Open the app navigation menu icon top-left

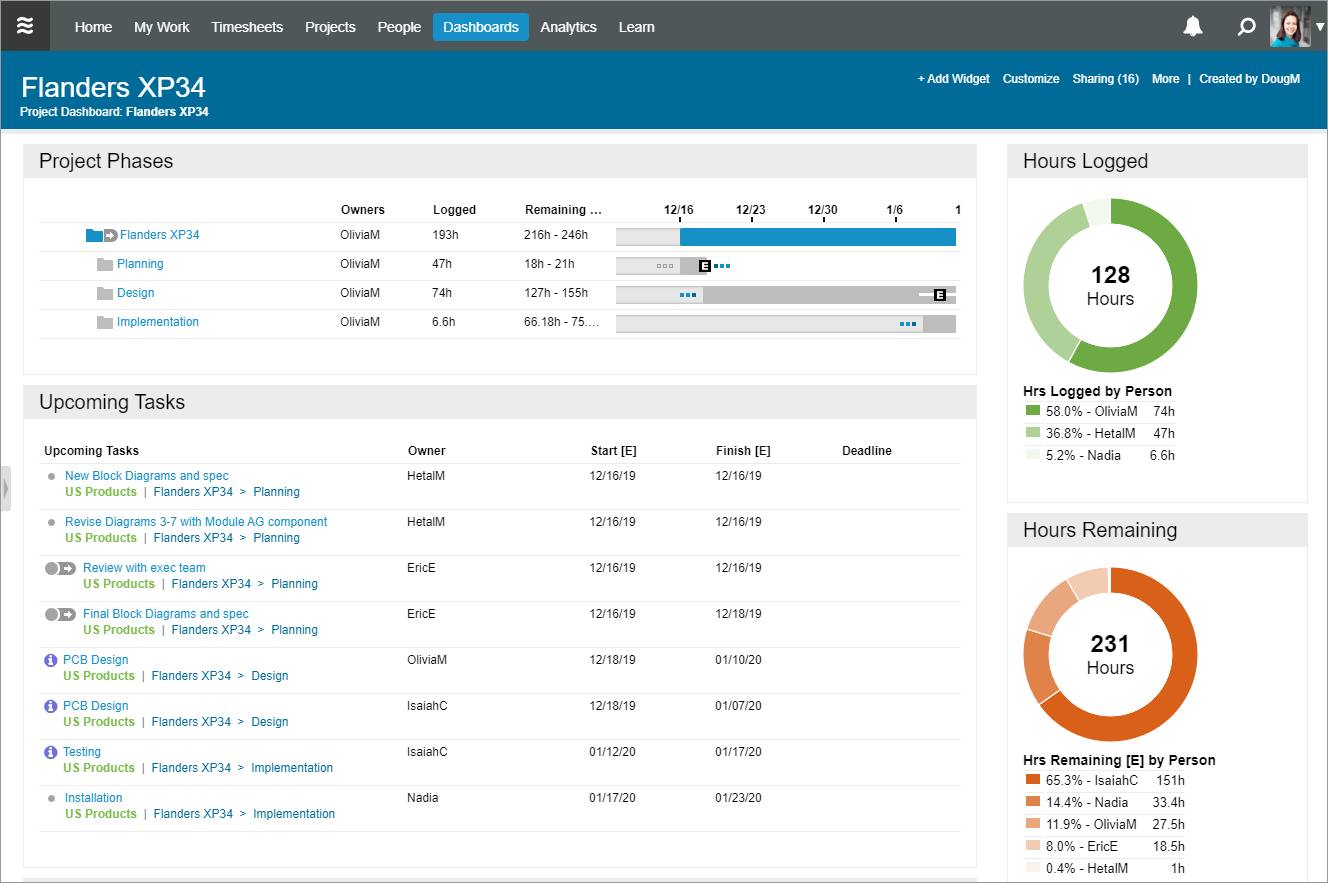(25, 25)
